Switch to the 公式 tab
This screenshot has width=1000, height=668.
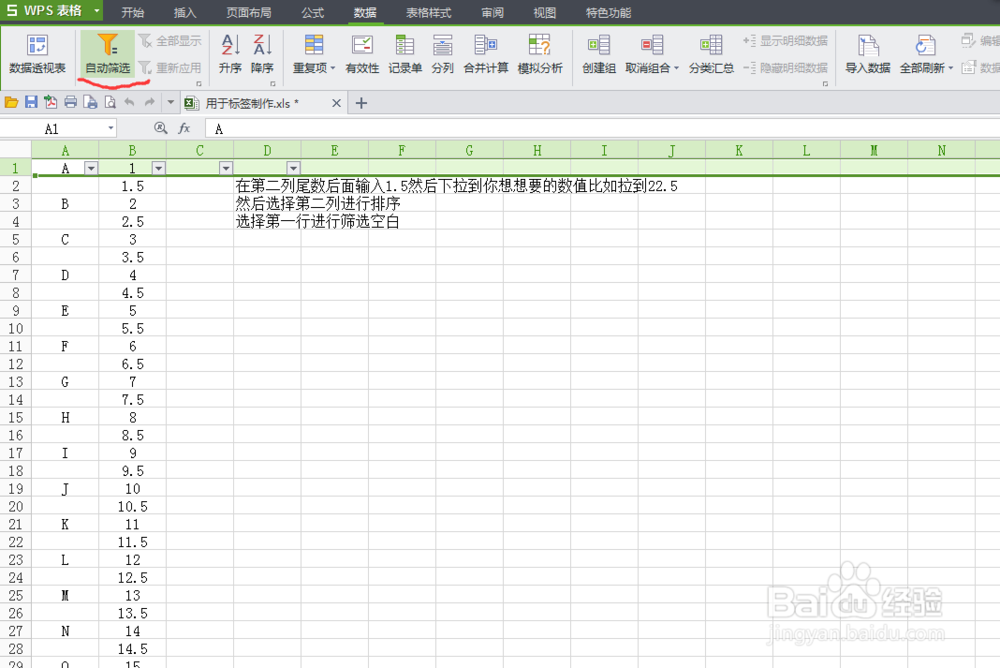pyautogui.click(x=312, y=12)
